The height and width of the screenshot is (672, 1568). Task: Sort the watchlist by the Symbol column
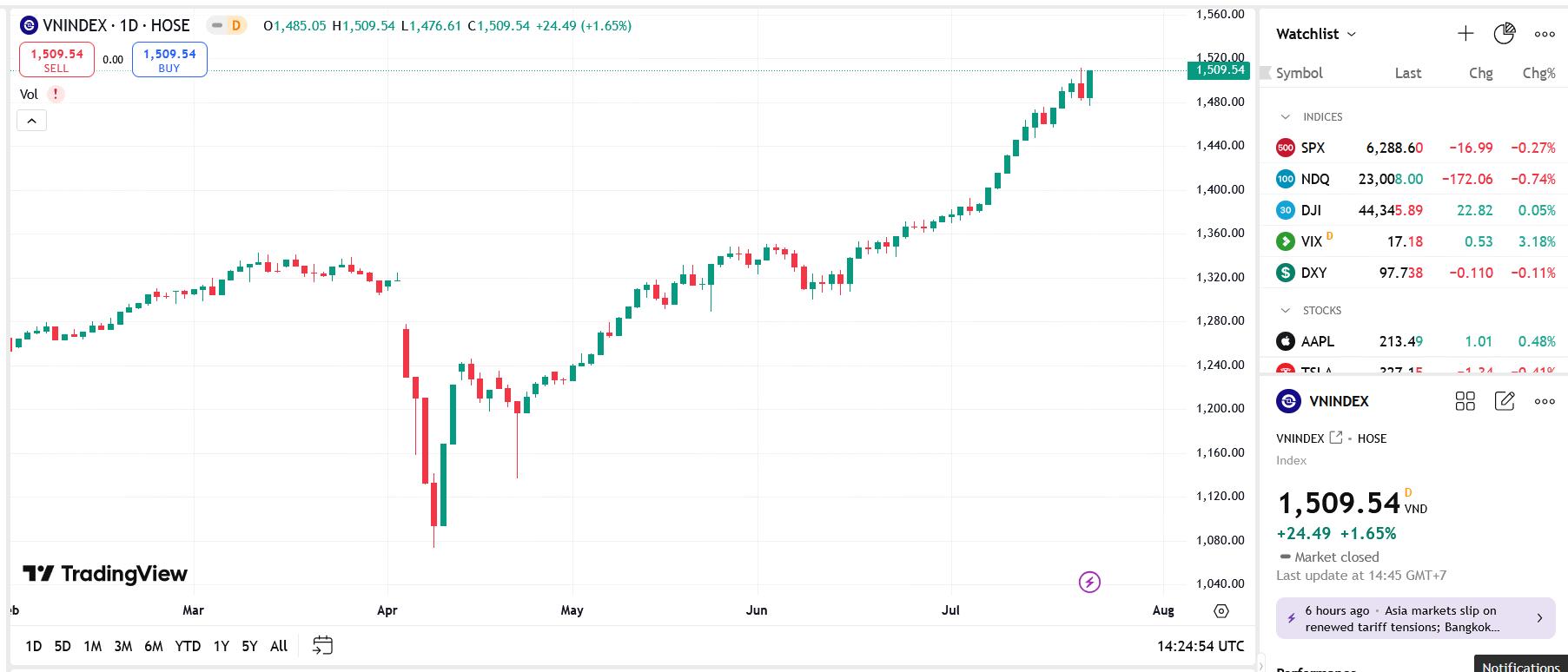(x=1299, y=73)
